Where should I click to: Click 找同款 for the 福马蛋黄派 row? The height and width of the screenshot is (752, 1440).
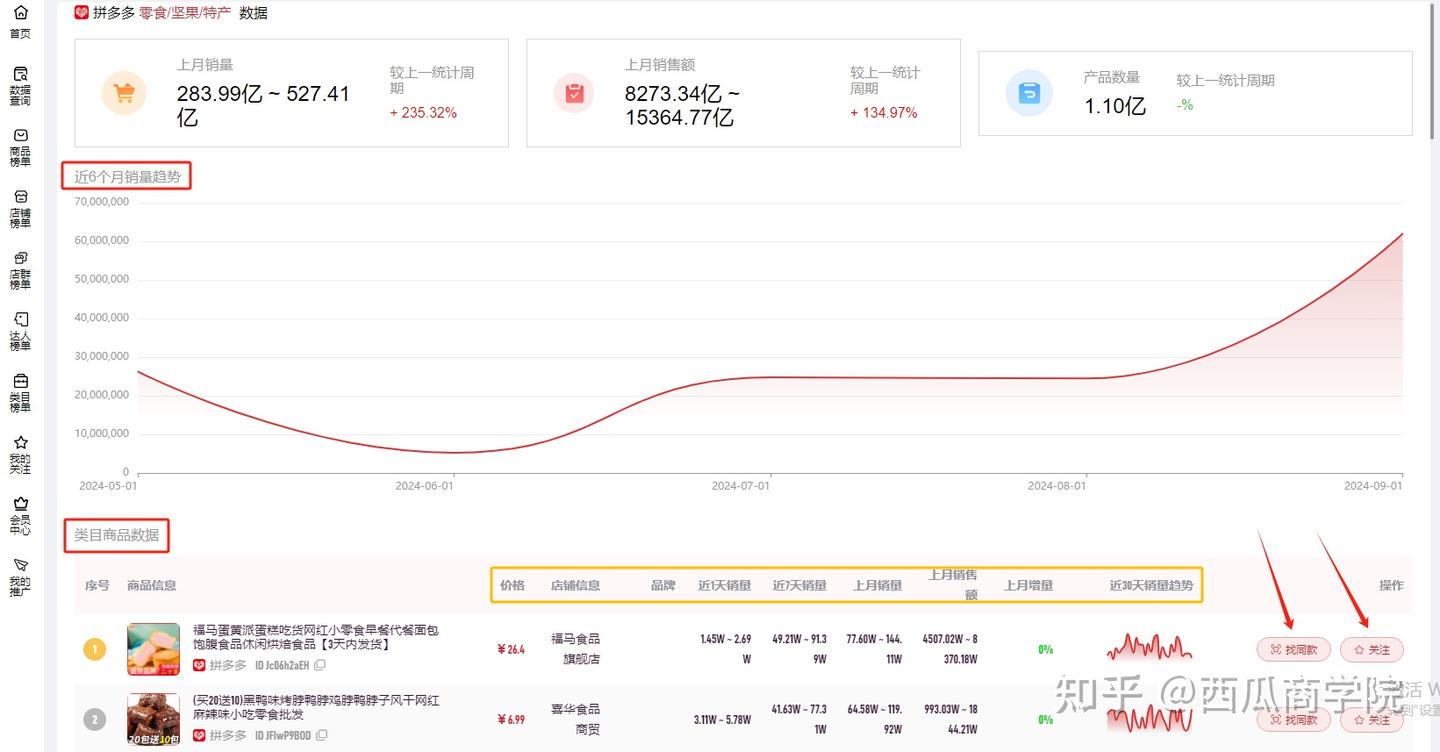[1294, 650]
